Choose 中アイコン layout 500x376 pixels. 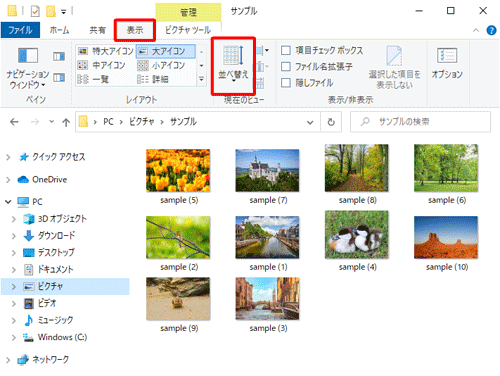(x=101, y=65)
